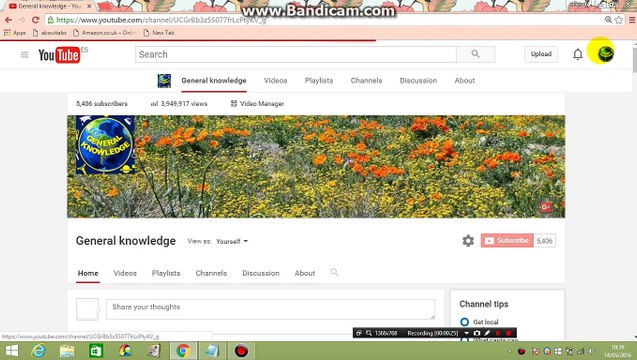Open the volume speaker tray icon
The image size is (637, 360).
(x=592, y=351)
